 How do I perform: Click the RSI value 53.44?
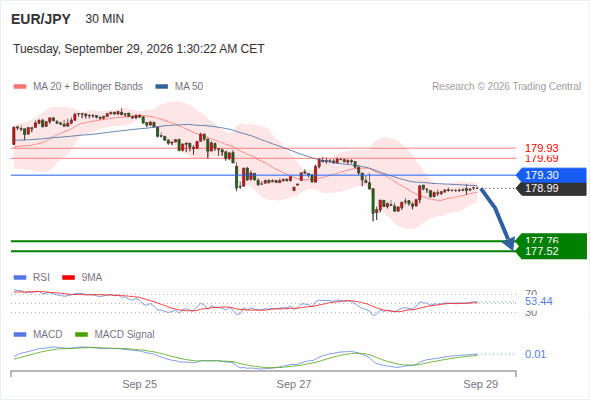pyautogui.click(x=539, y=301)
